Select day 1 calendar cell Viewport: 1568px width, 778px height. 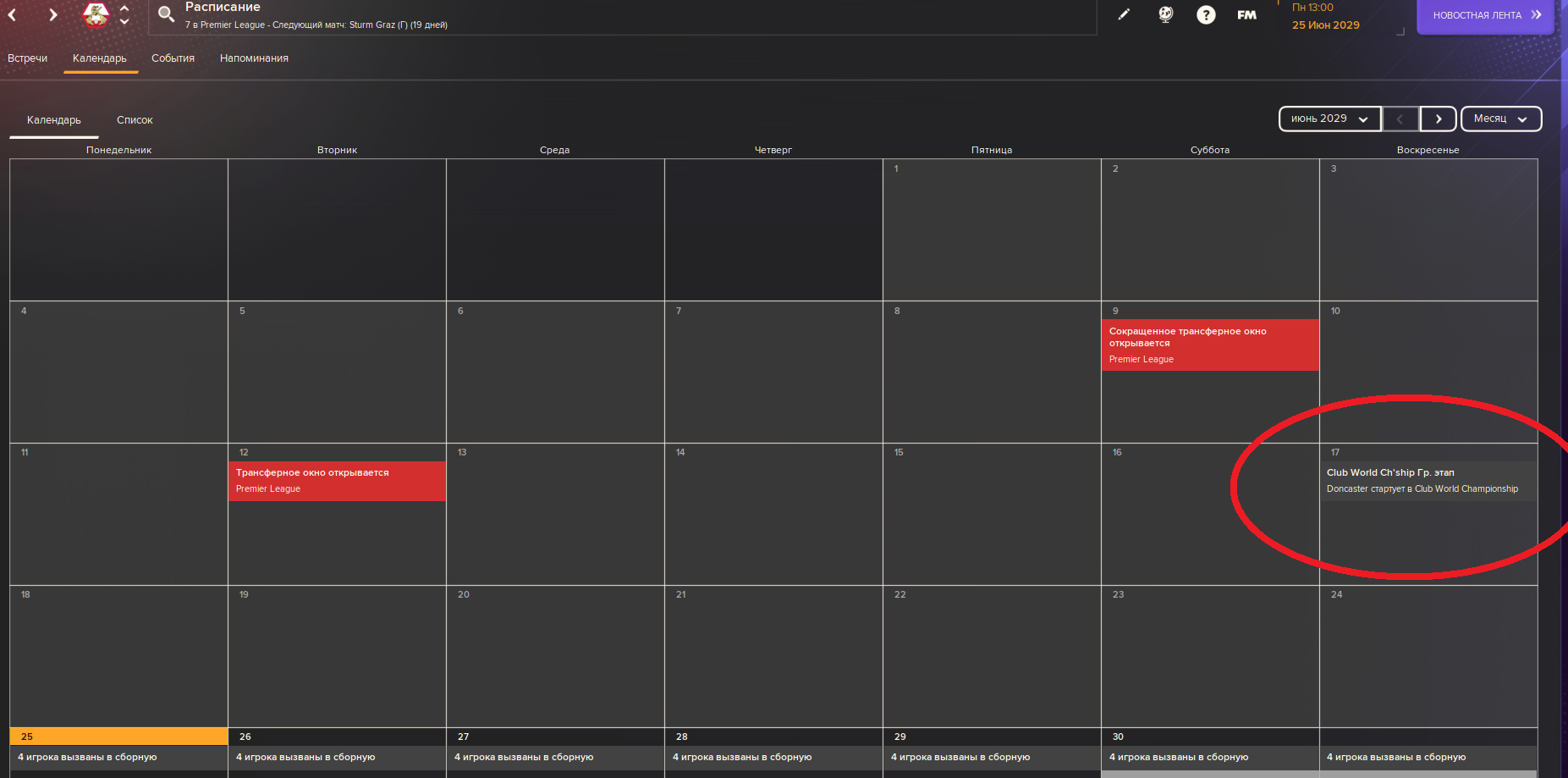point(992,229)
